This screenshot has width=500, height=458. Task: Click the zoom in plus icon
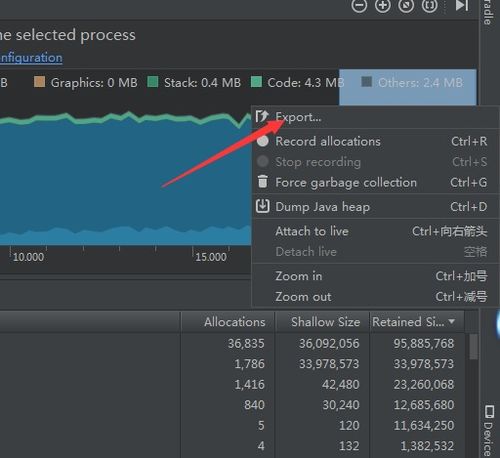point(383,5)
